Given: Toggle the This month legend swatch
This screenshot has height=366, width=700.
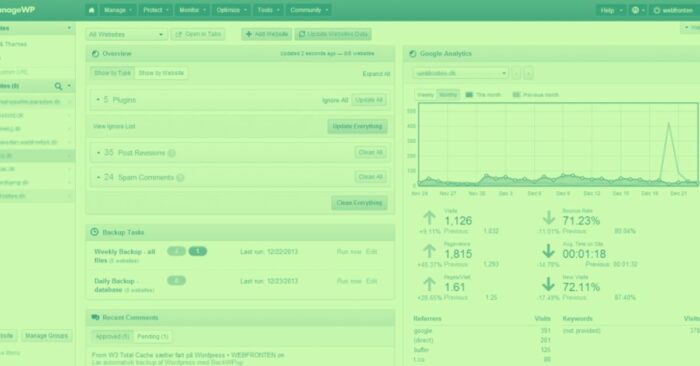Looking at the screenshot, I should [x=469, y=95].
